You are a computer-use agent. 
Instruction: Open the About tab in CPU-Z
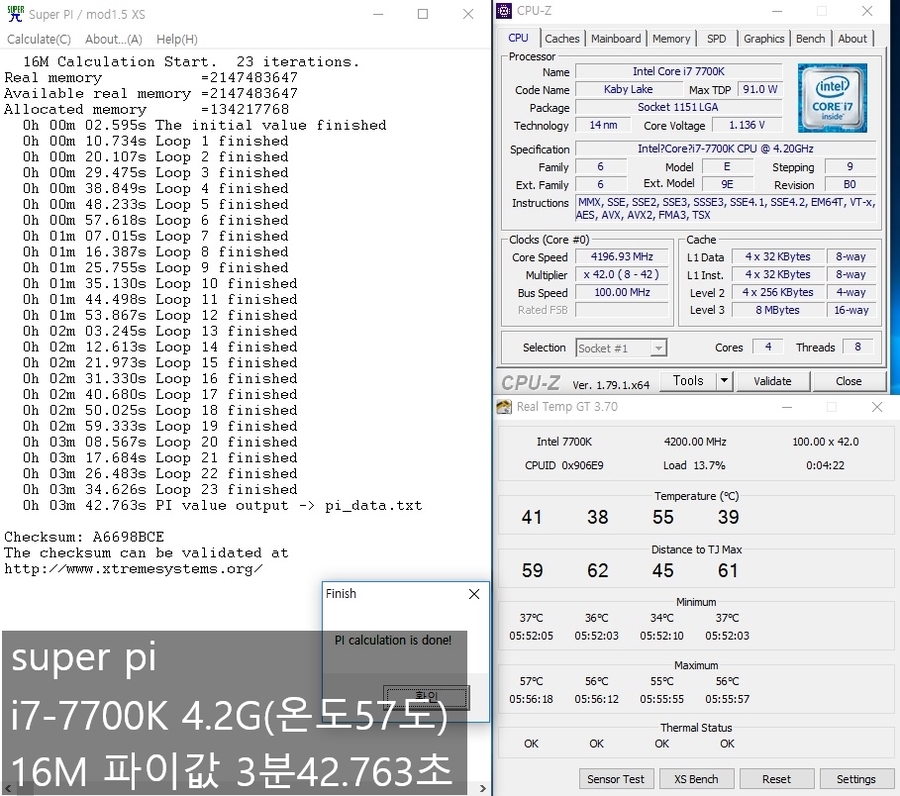[852, 38]
